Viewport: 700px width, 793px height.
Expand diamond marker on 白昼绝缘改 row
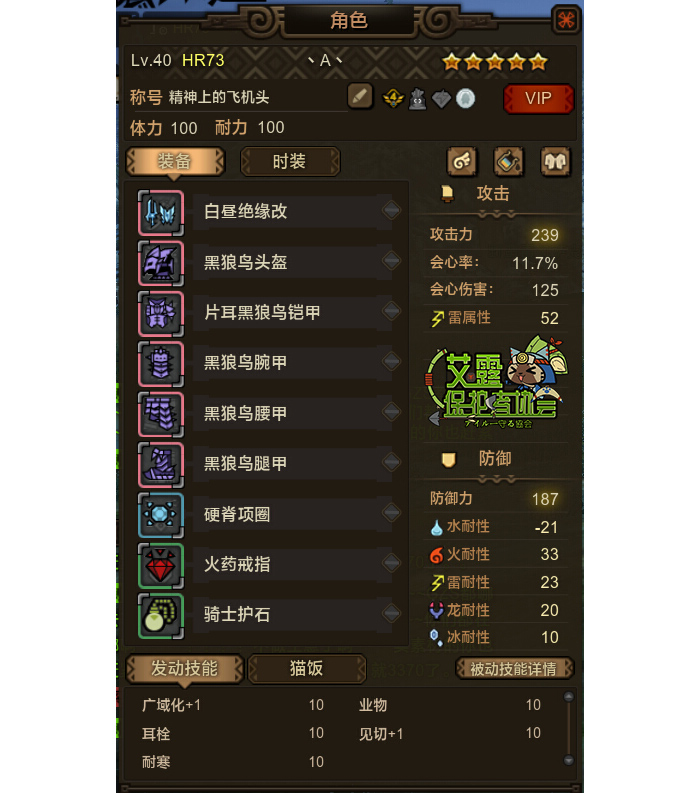click(391, 210)
